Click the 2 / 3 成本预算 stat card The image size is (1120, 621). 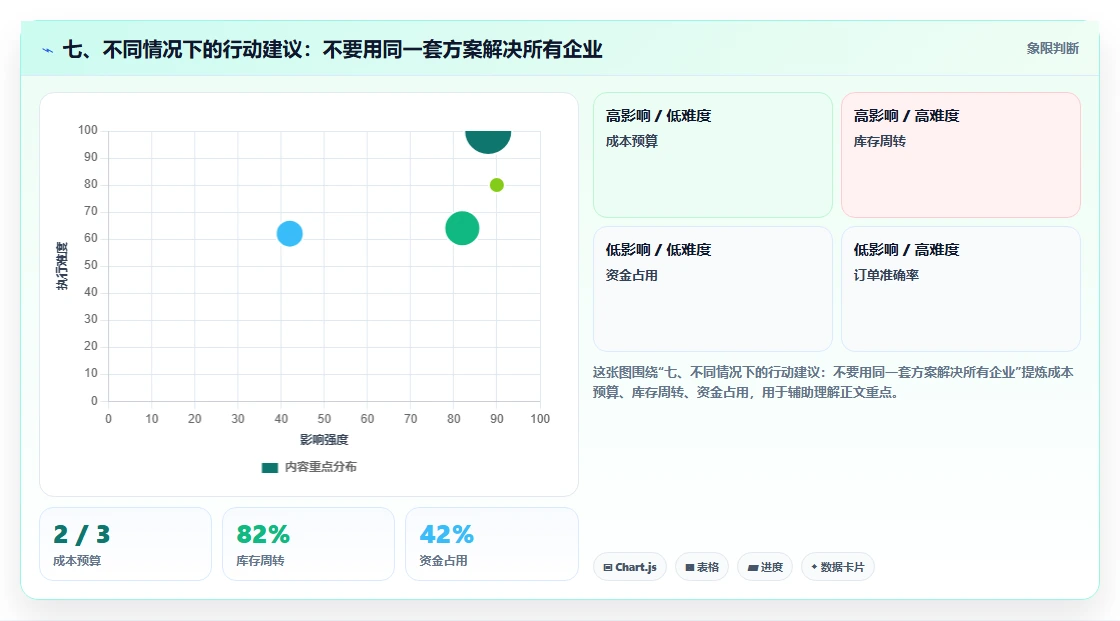click(x=126, y=544)
